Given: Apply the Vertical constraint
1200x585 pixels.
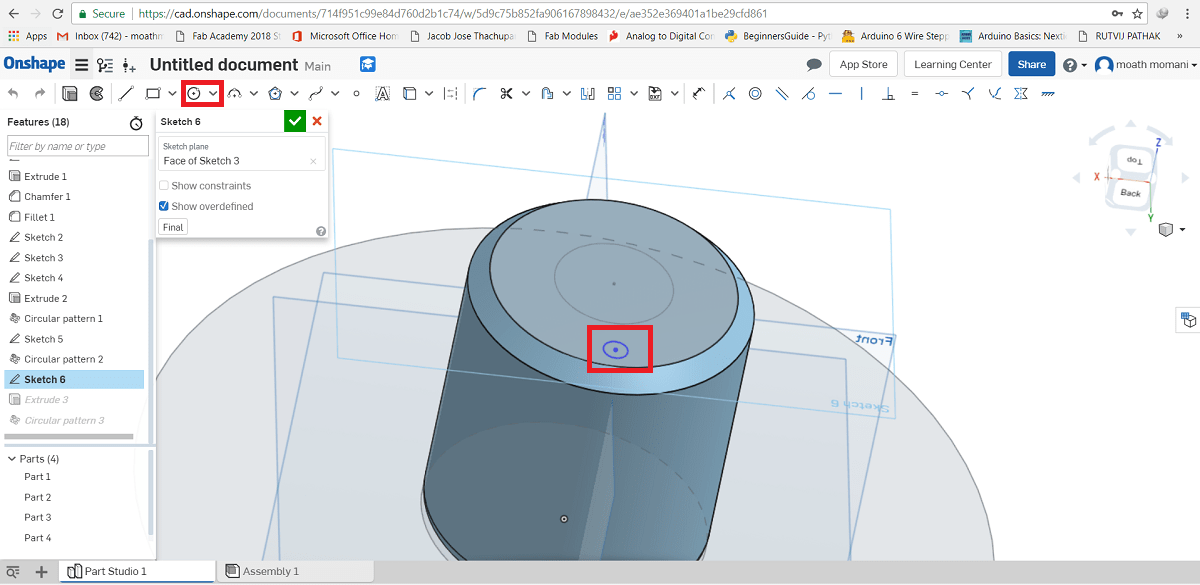Looking at the screenshot, I should pyautogui.click(x=861, y=94).
